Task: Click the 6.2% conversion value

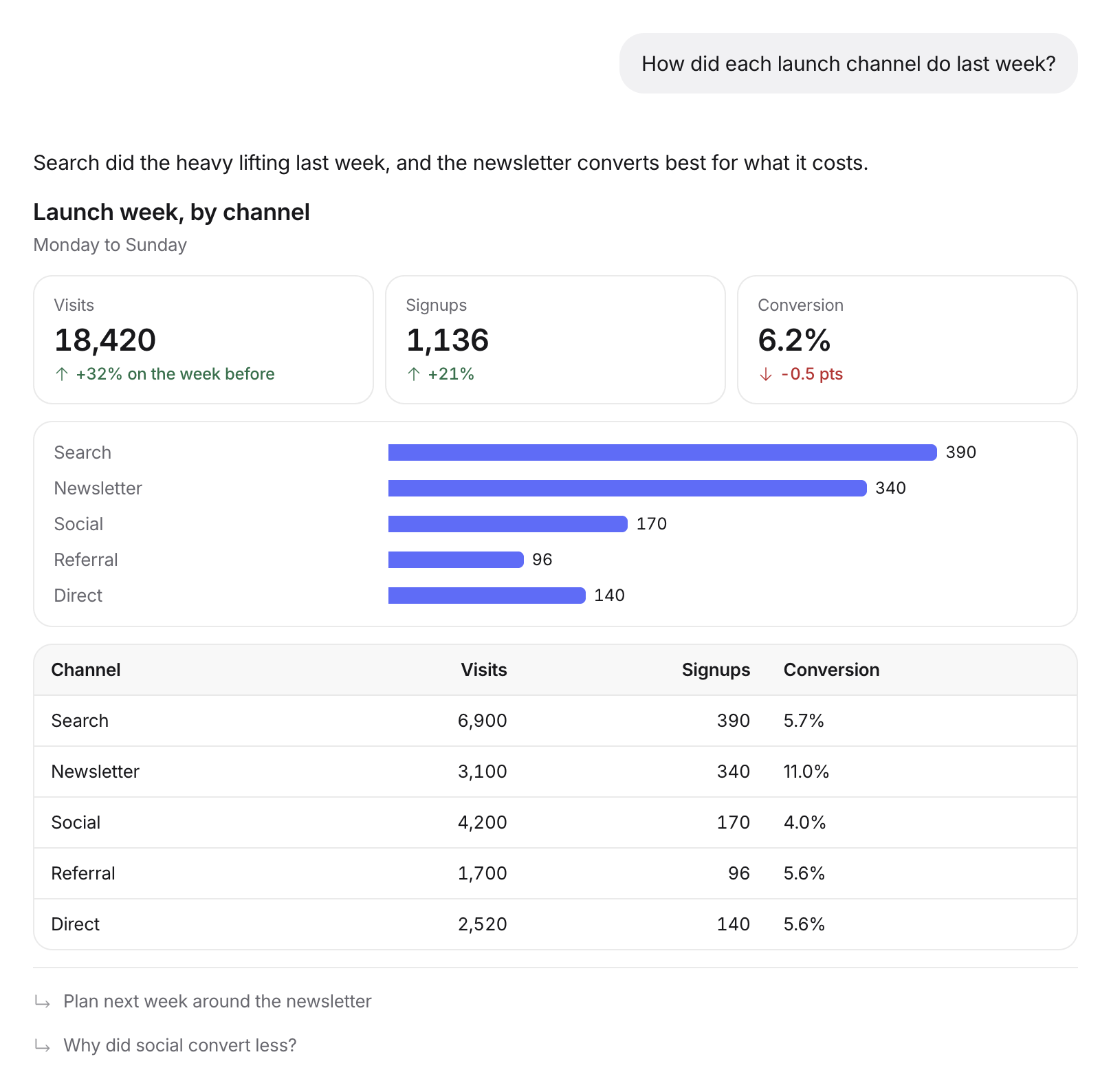Action: 794,340
